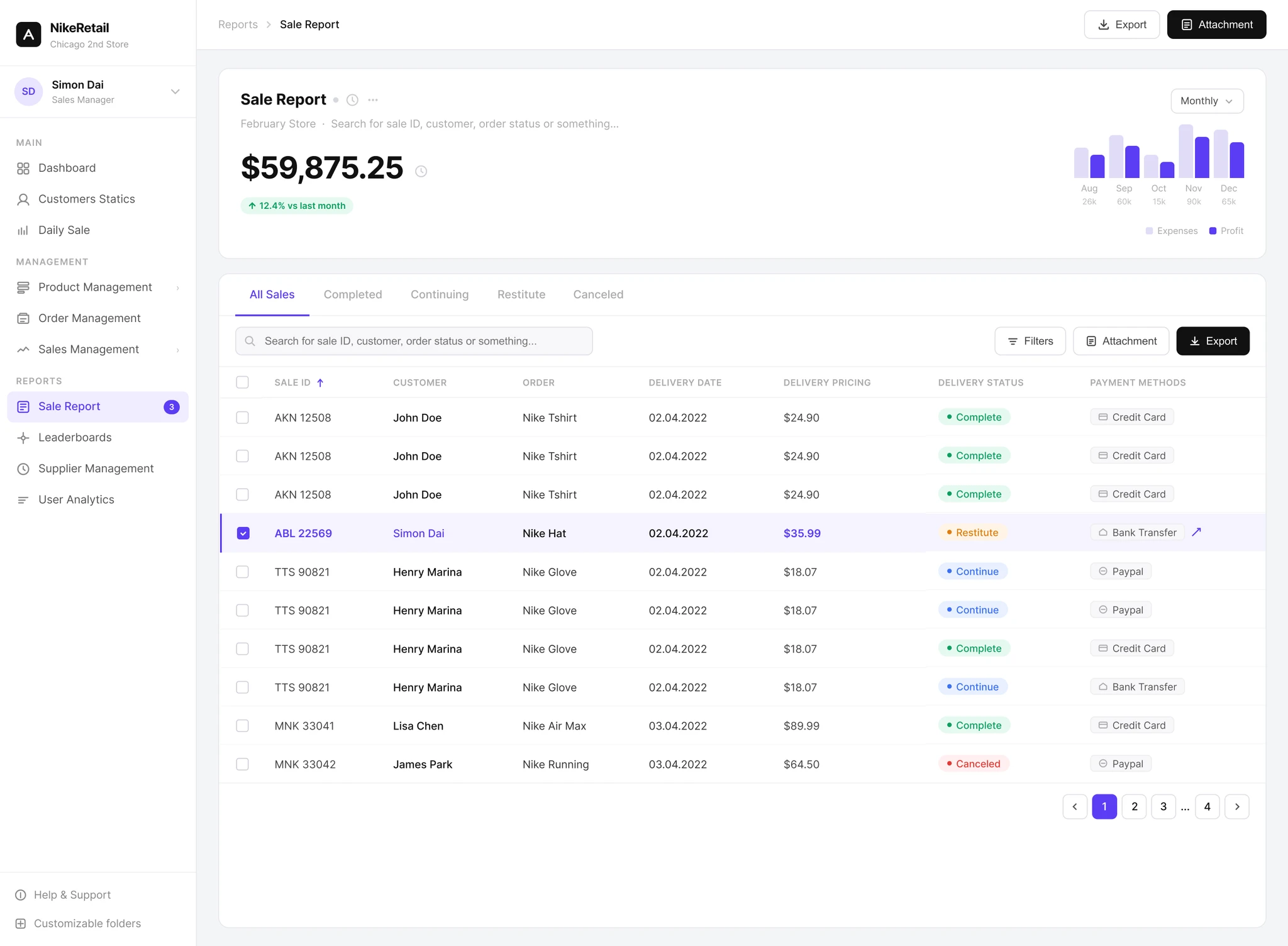
Task: Open Filters button
Action: (x=1030, y=341)
